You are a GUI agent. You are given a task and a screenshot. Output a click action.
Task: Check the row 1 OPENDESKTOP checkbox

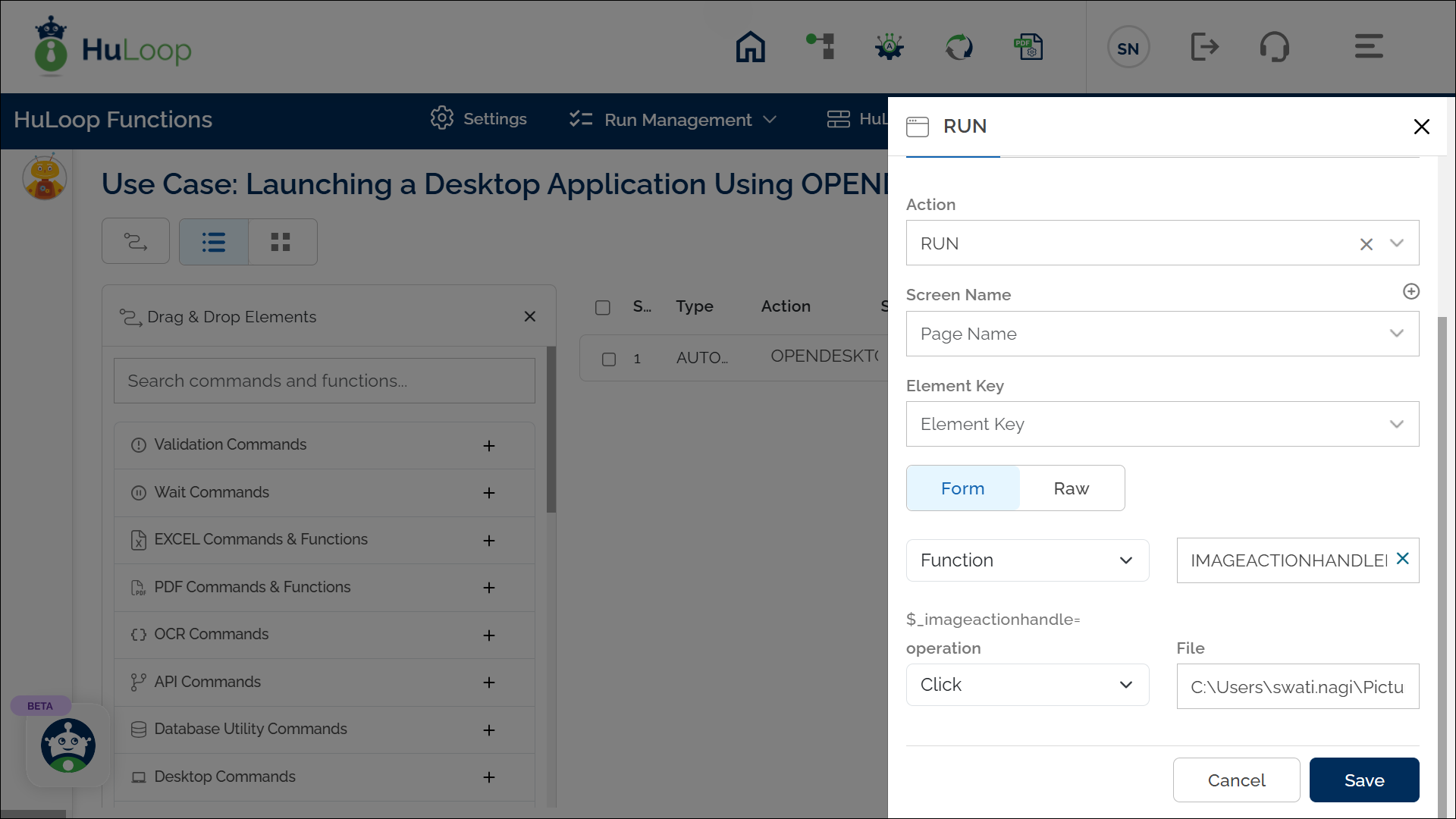[x=609, y=359]
